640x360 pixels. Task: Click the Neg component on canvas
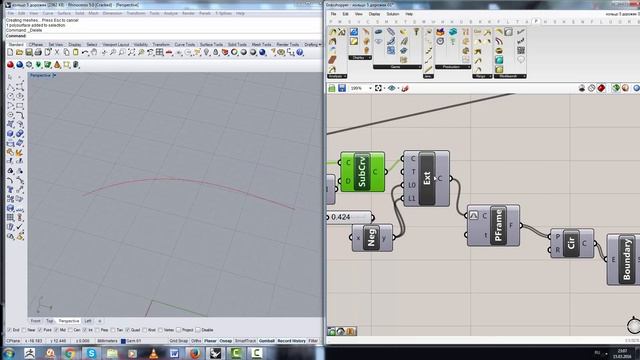coord(372,237)
